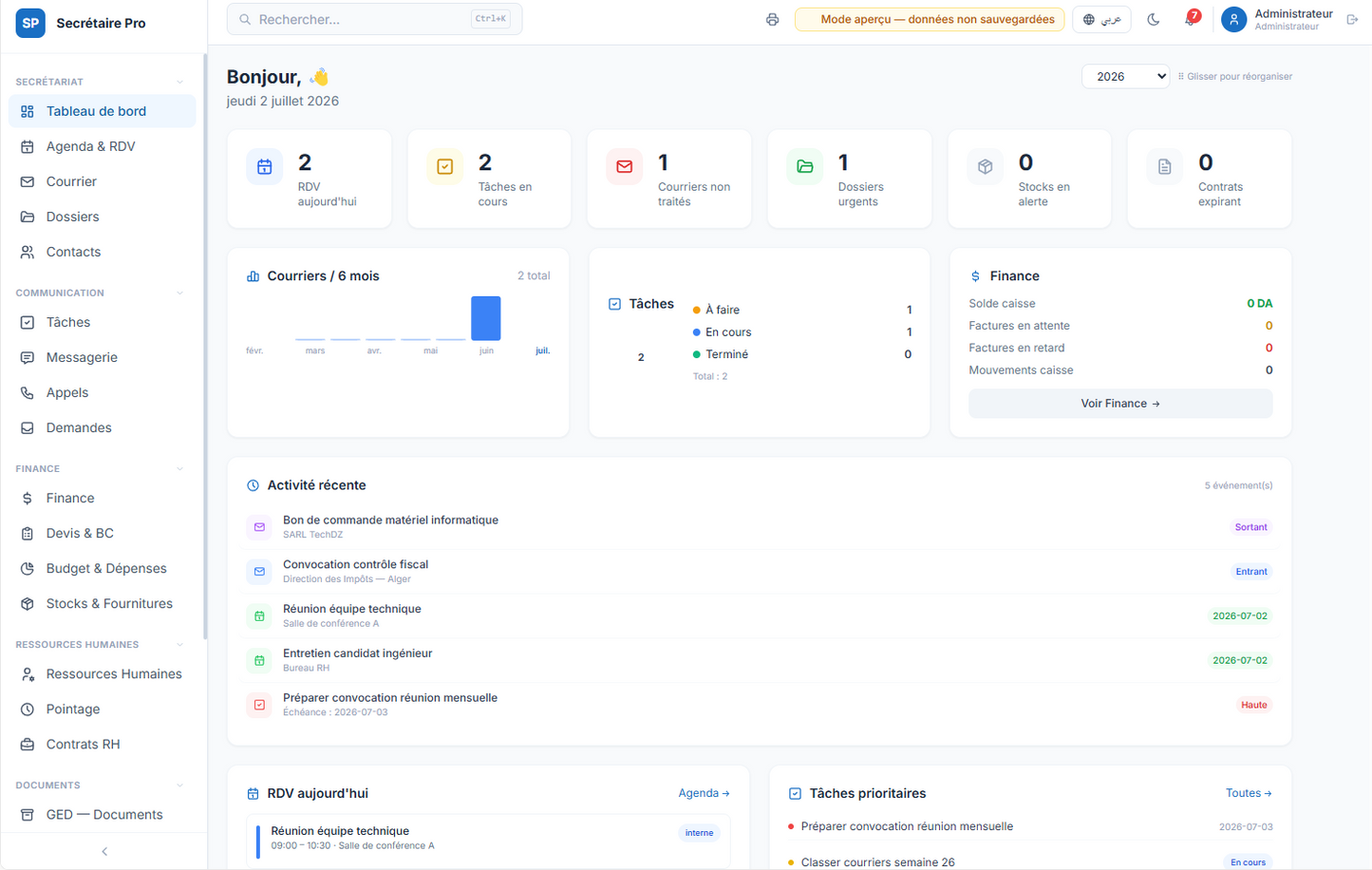The width and height of the screenshot is (1372, 870).
Task: Click the calendar icon on RDV aujourd'hui card
Action: tap(265, 166)
